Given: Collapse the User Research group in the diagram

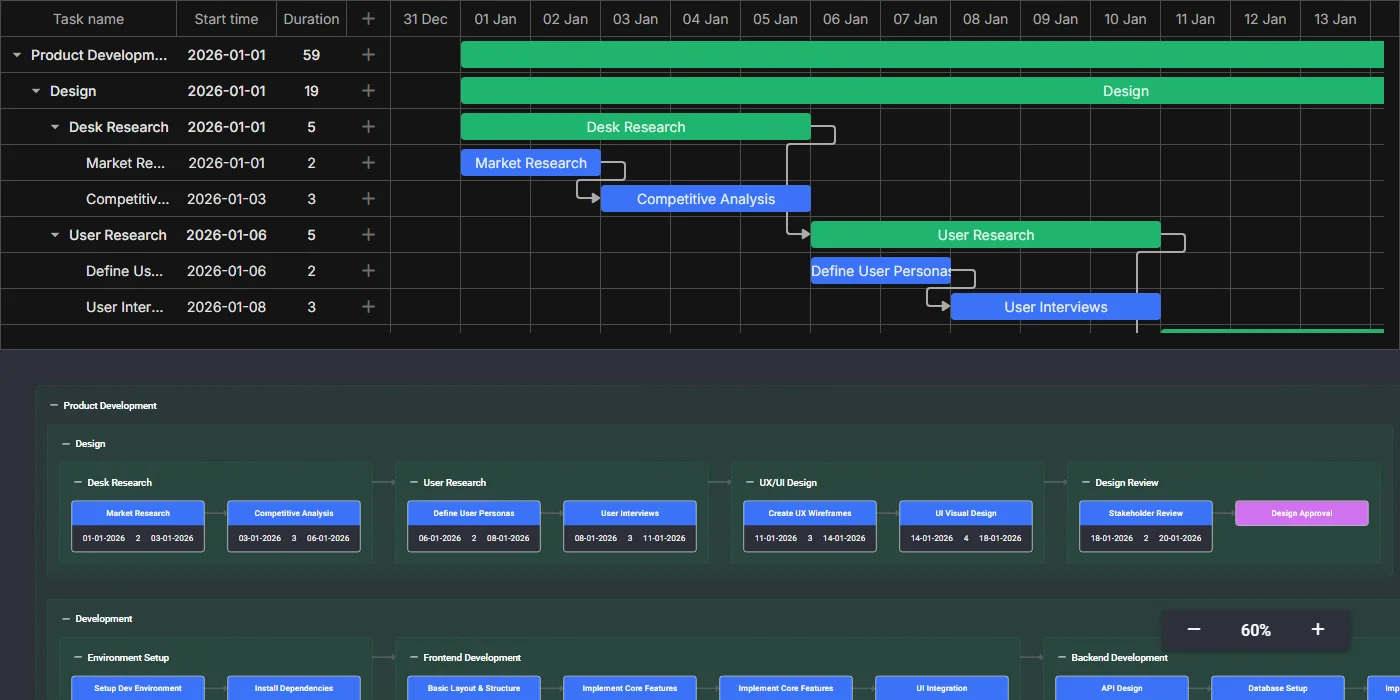Looking at the screenshot, I should tap(414, 483).
